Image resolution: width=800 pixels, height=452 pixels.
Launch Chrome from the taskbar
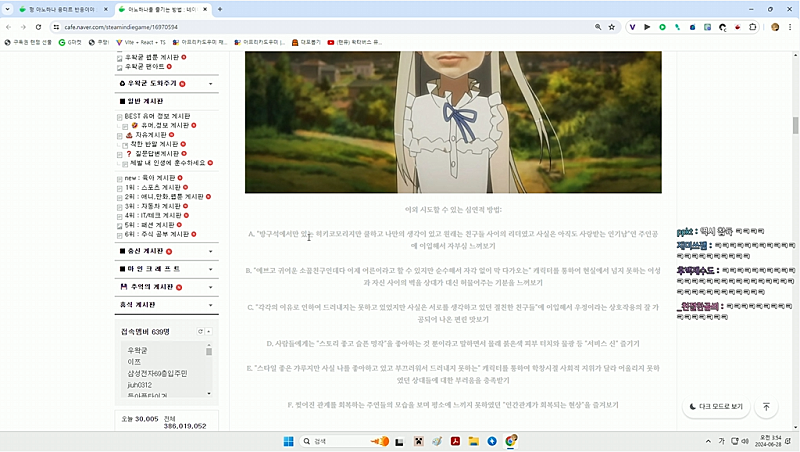point(511,441)
